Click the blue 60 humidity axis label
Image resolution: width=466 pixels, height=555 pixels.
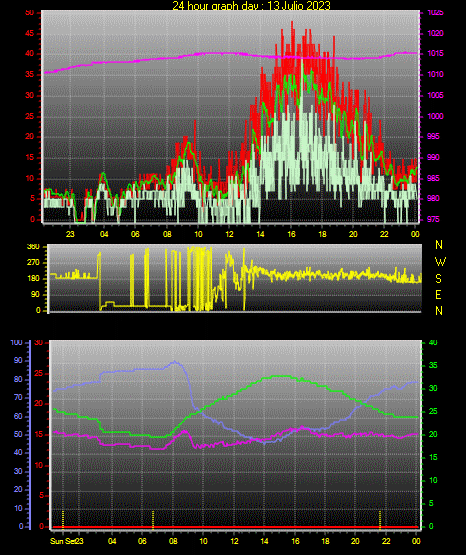pyautogui.click(x=18, y=416)
